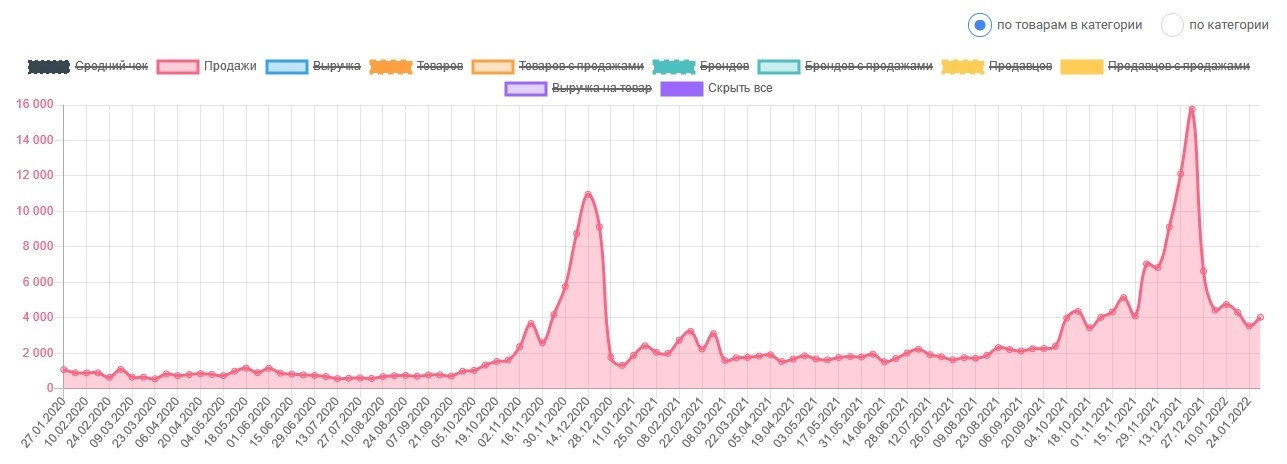Show 'Выручка на товар' purple swatch
This screenshot has width=1287, height=464.
(x=526, y=88)
